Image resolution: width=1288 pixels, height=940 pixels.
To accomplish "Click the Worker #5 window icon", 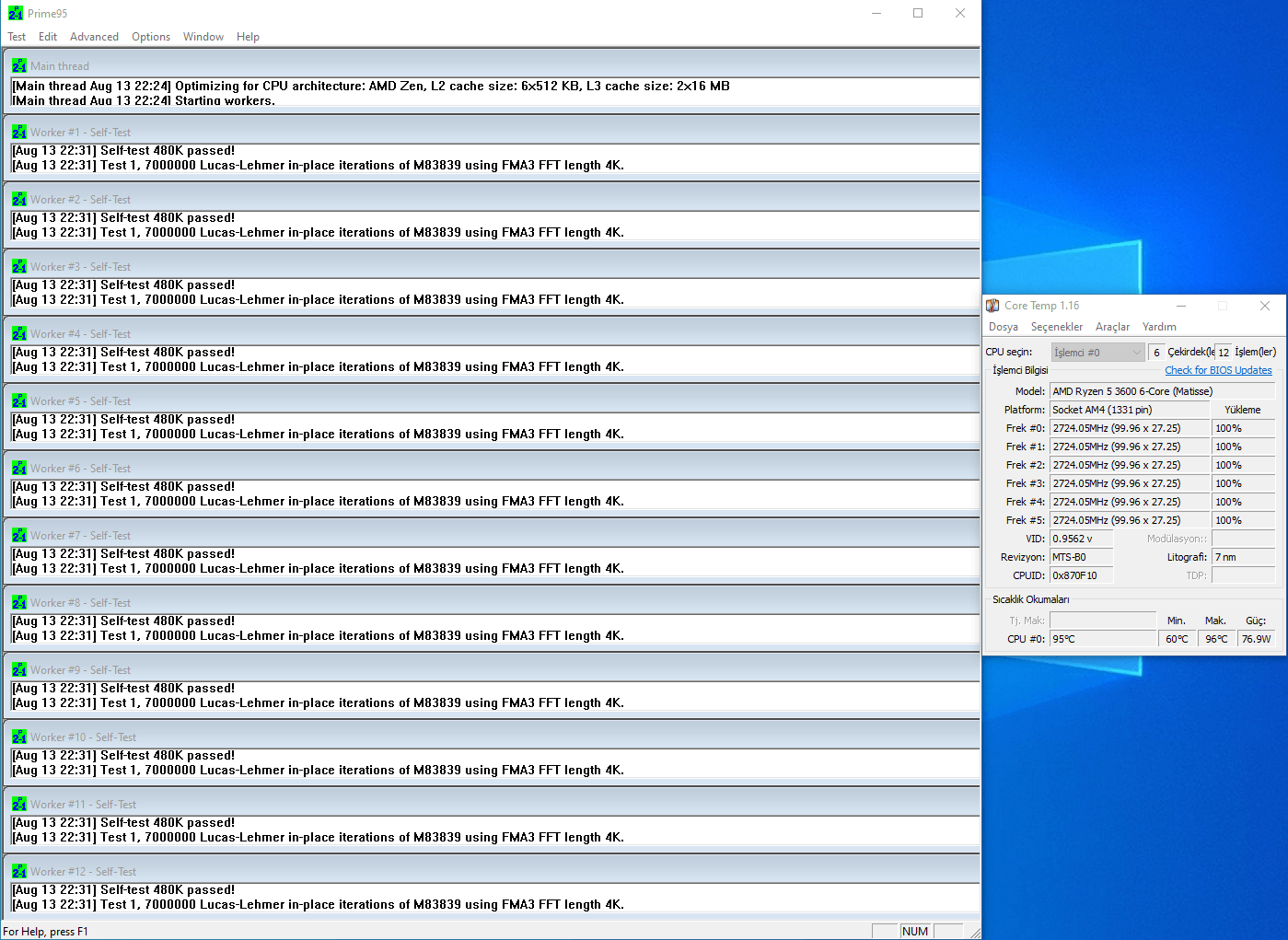I will click(x=19, y=400).
